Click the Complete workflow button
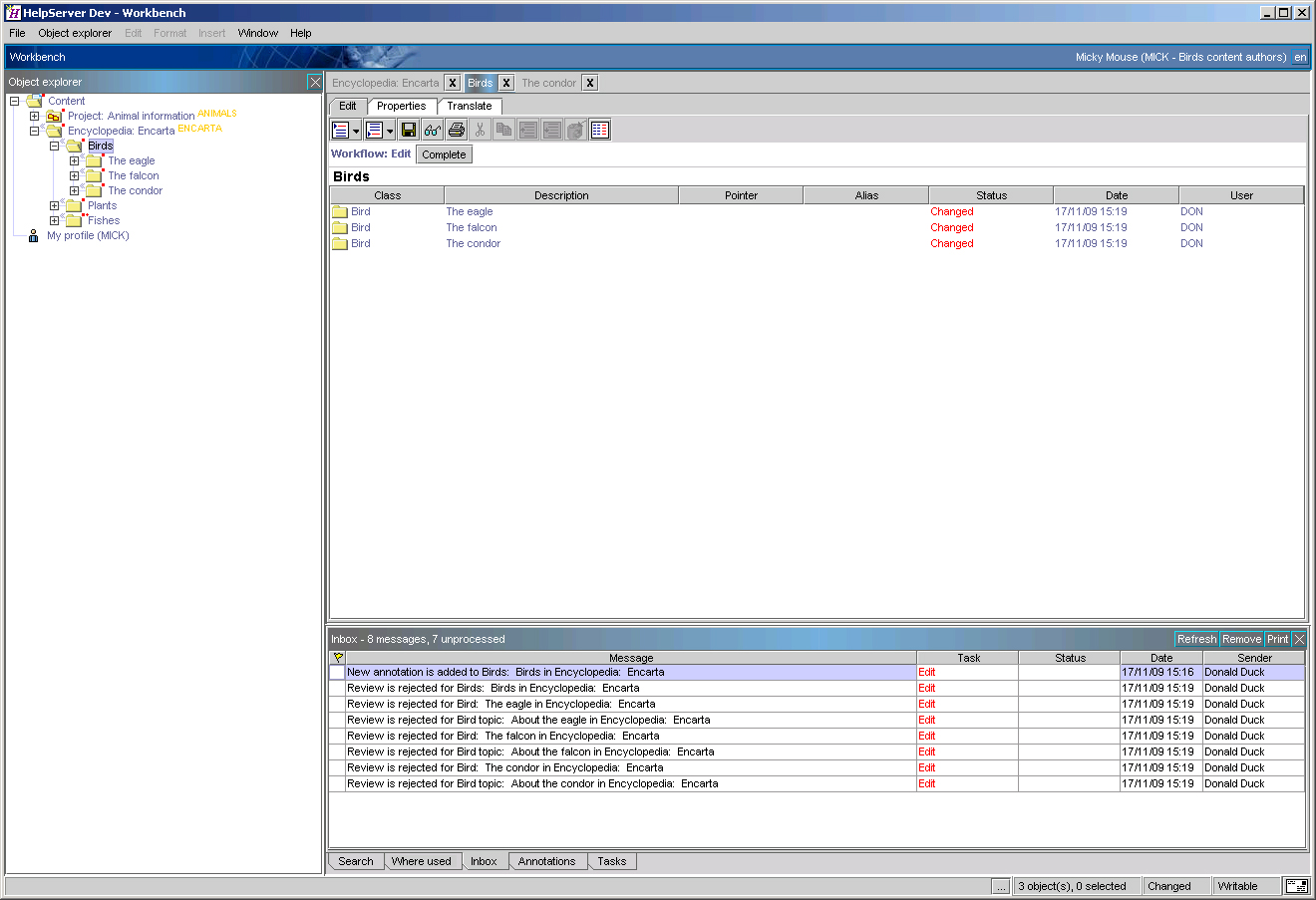Screen dimensions: 1316x900 click(444, 154)
